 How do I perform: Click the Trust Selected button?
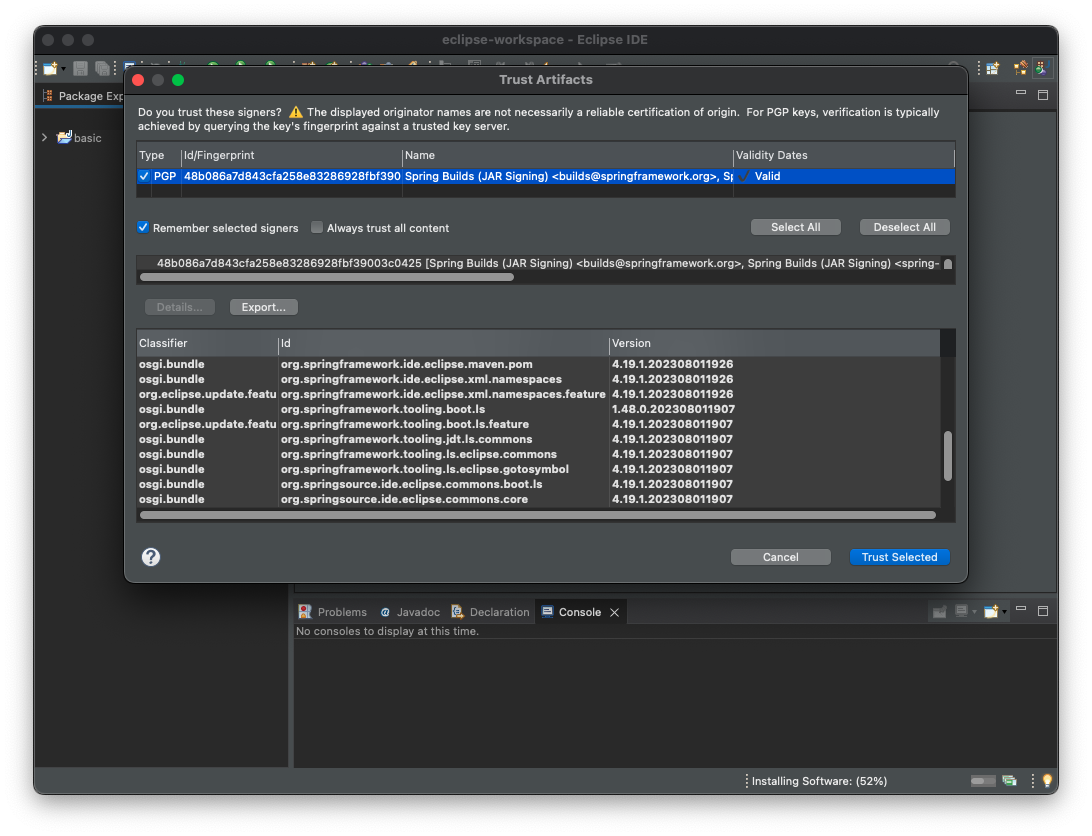(x=900, y=557)
